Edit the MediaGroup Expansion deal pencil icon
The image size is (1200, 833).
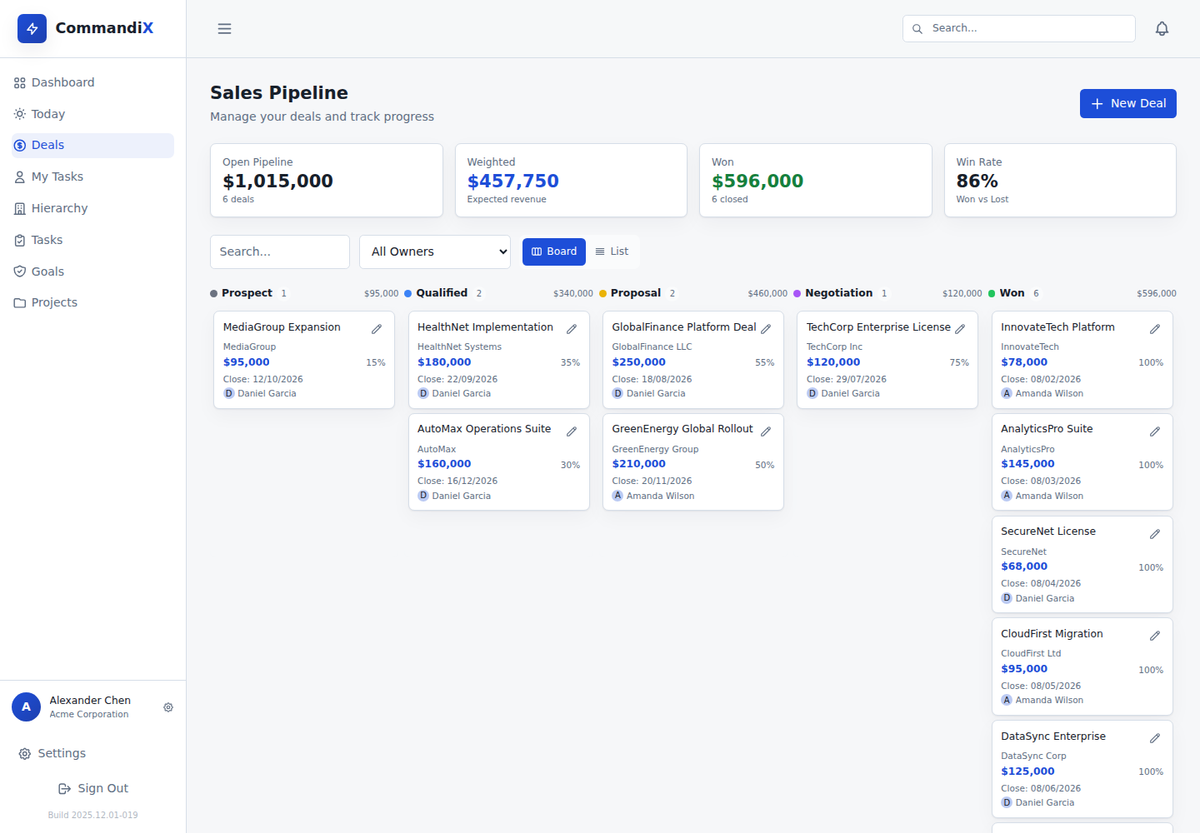tap(377, 328)
